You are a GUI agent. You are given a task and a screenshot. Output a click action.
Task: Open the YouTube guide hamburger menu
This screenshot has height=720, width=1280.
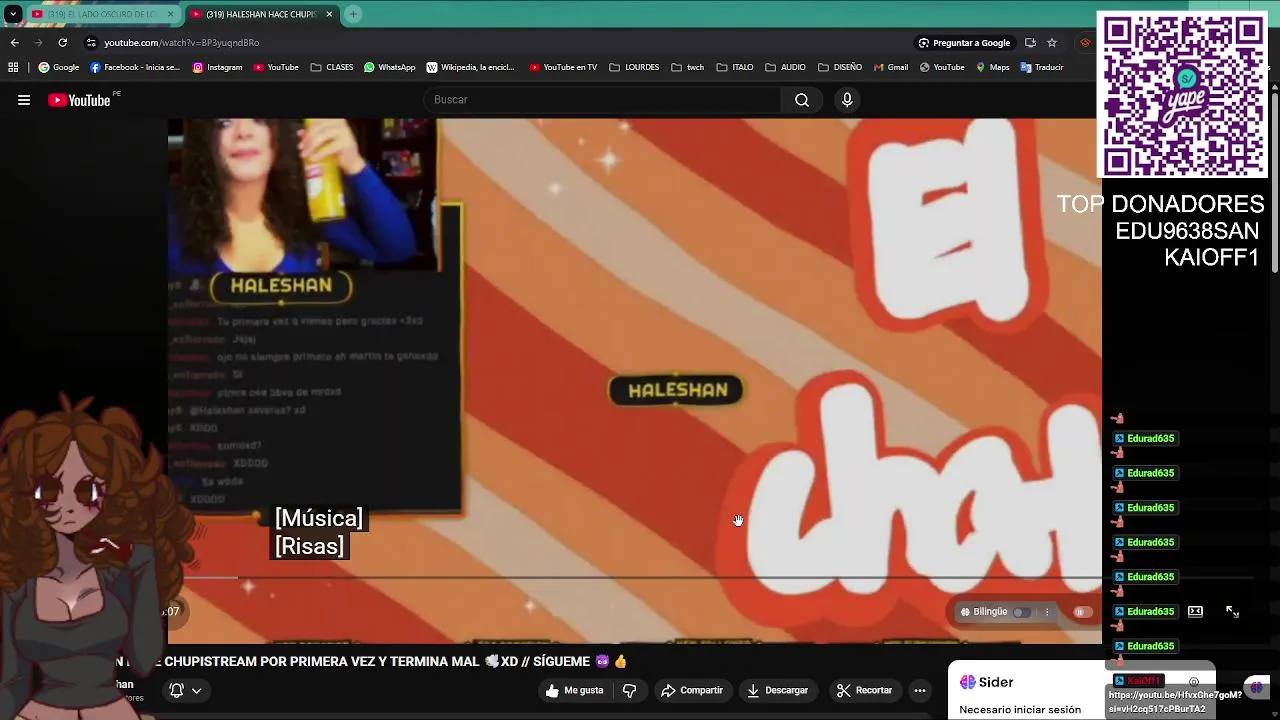(x=24, y=100)
